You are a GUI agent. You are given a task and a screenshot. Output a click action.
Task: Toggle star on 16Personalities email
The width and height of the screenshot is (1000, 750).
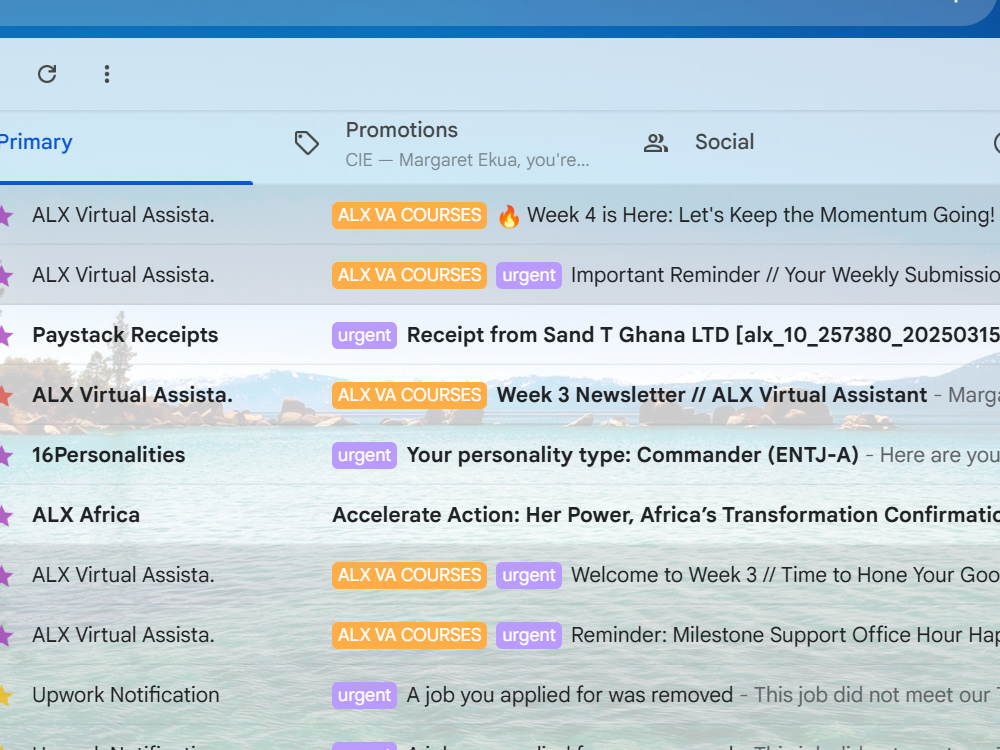tap(5, 455)
